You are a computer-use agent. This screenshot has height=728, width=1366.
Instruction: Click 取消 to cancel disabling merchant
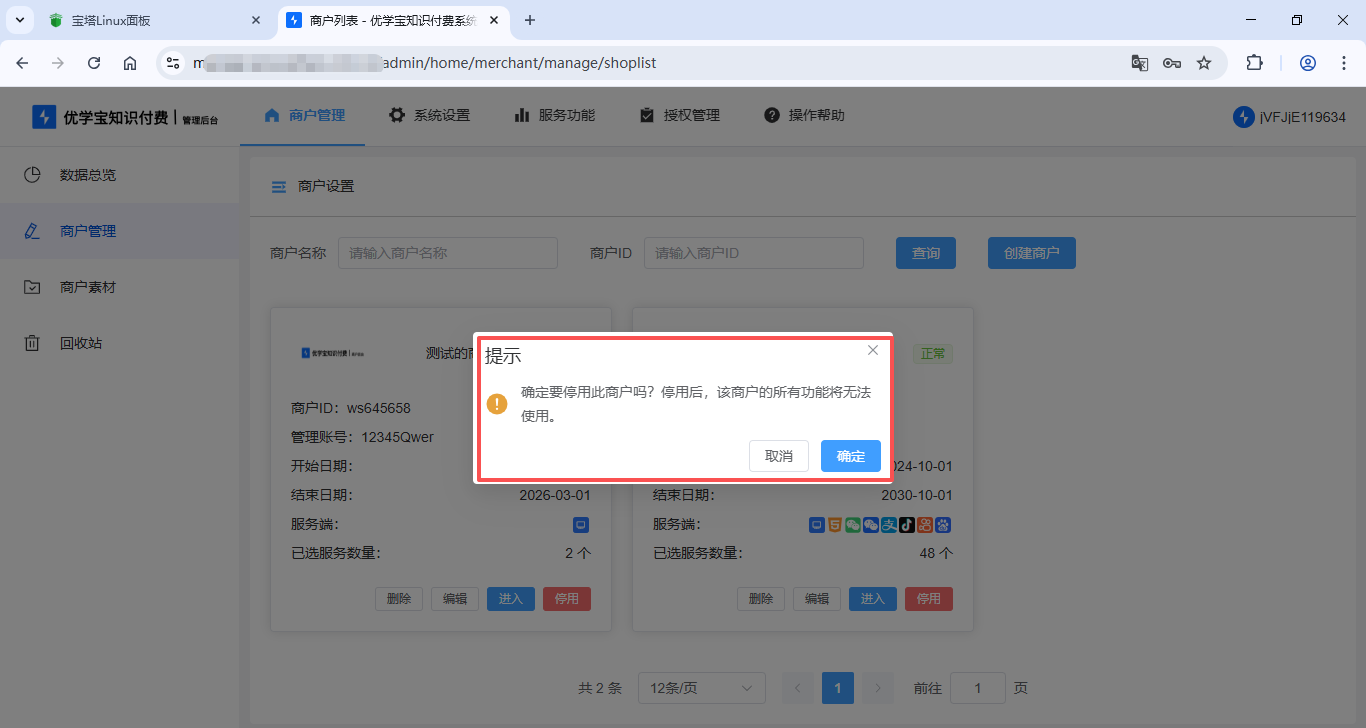click(778, 456)
